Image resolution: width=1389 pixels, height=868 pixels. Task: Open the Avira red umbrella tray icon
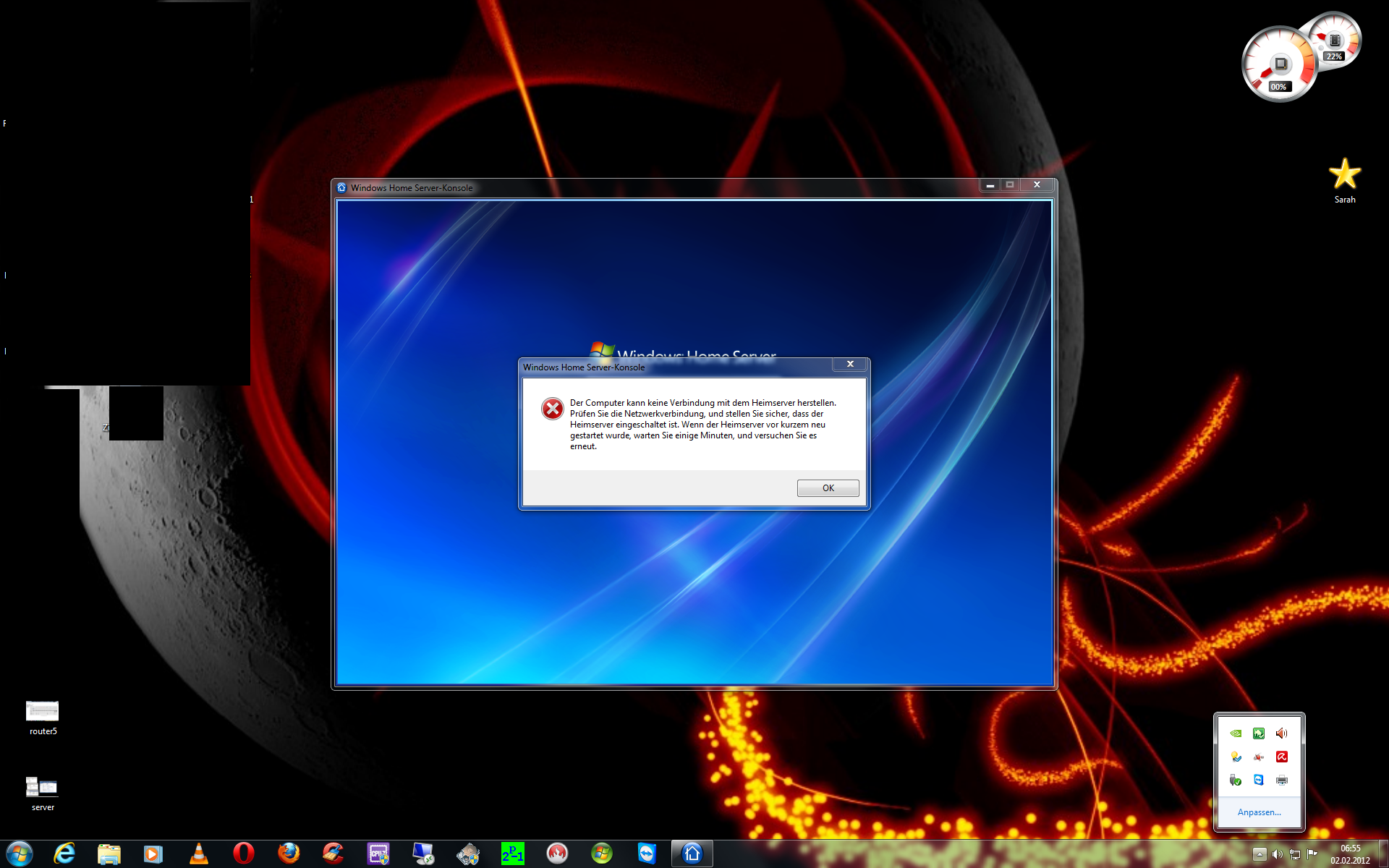pos(1282,757)
